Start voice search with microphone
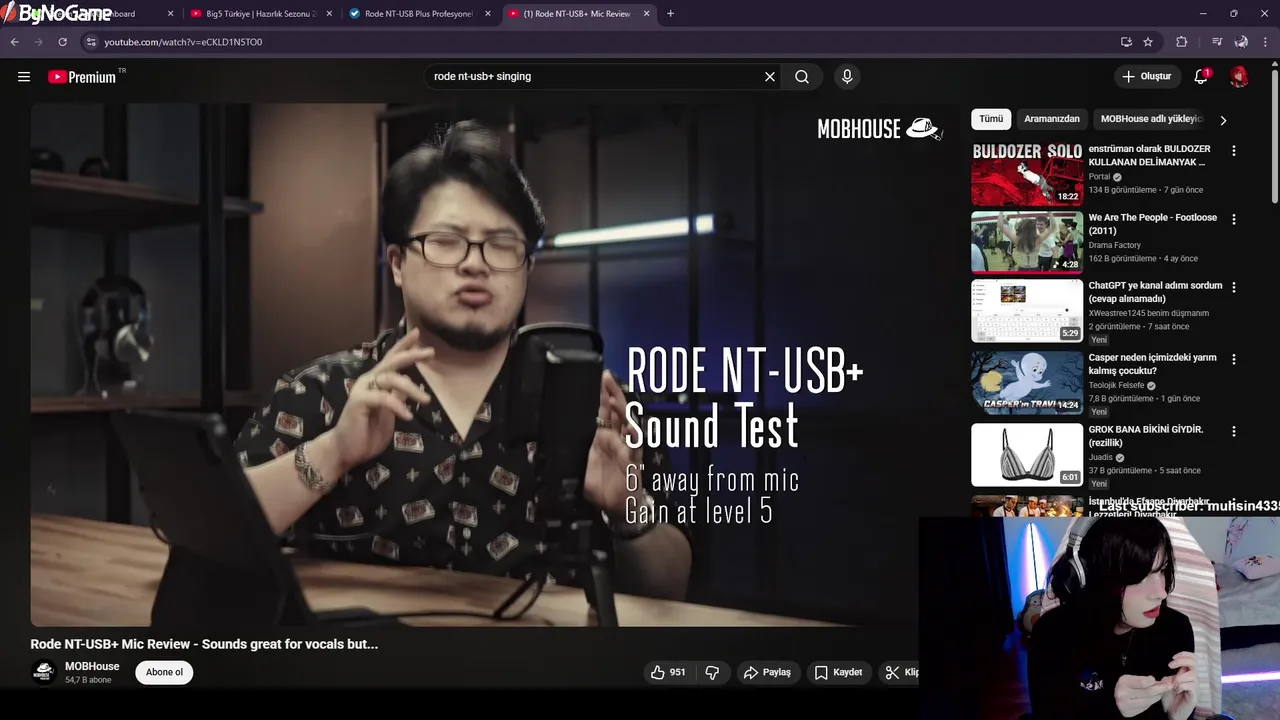The width and height of the screenshot is (1280, 720). point(847,77)
